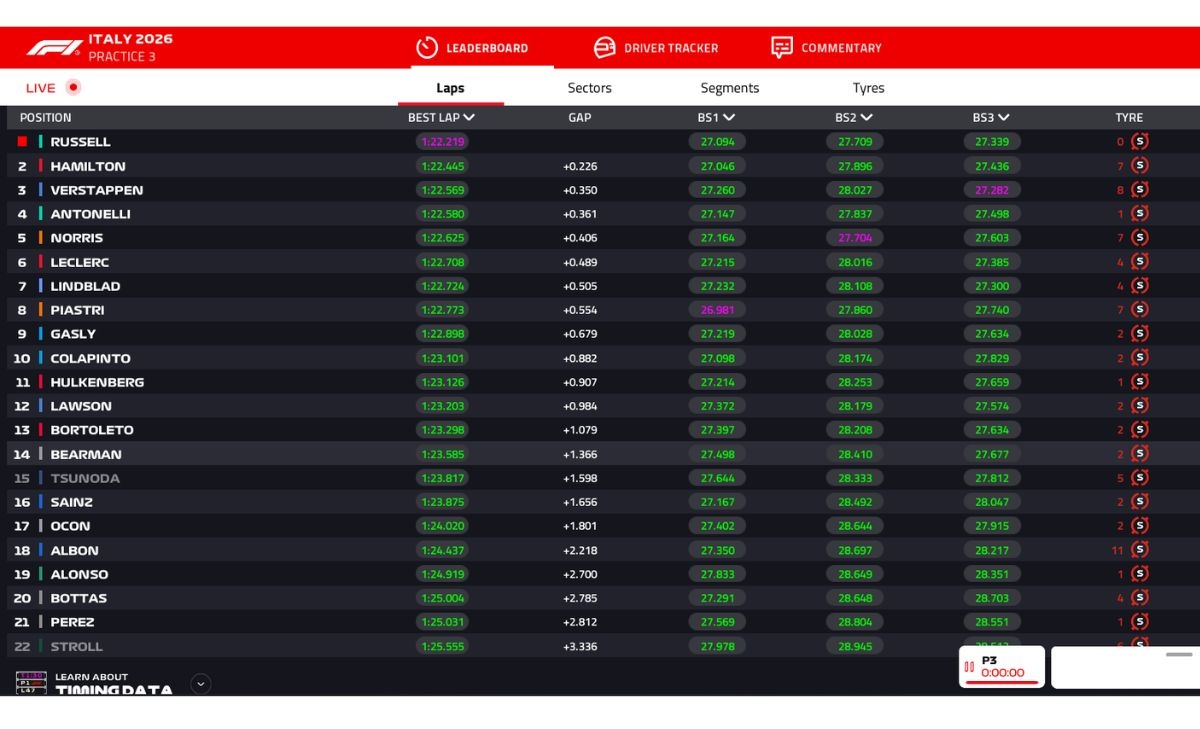Click Alonso's soft tyre icon
This screenshot has height=729, width=1200.
click(x=1139, y=574)
